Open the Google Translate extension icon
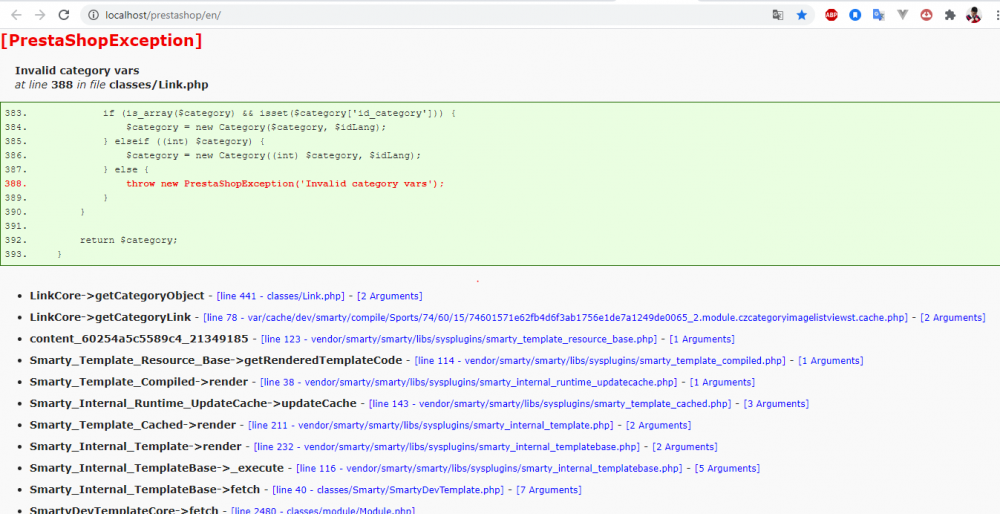Screen dimensions: 1000x514 click(878, 15)
